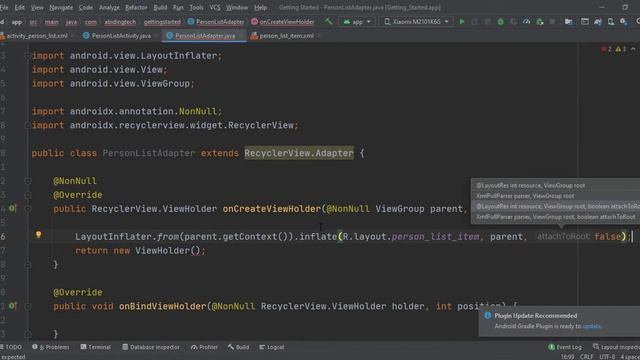Collapse the import block fold marker
This screenshot has height=360, width=640.
[28, 56]
